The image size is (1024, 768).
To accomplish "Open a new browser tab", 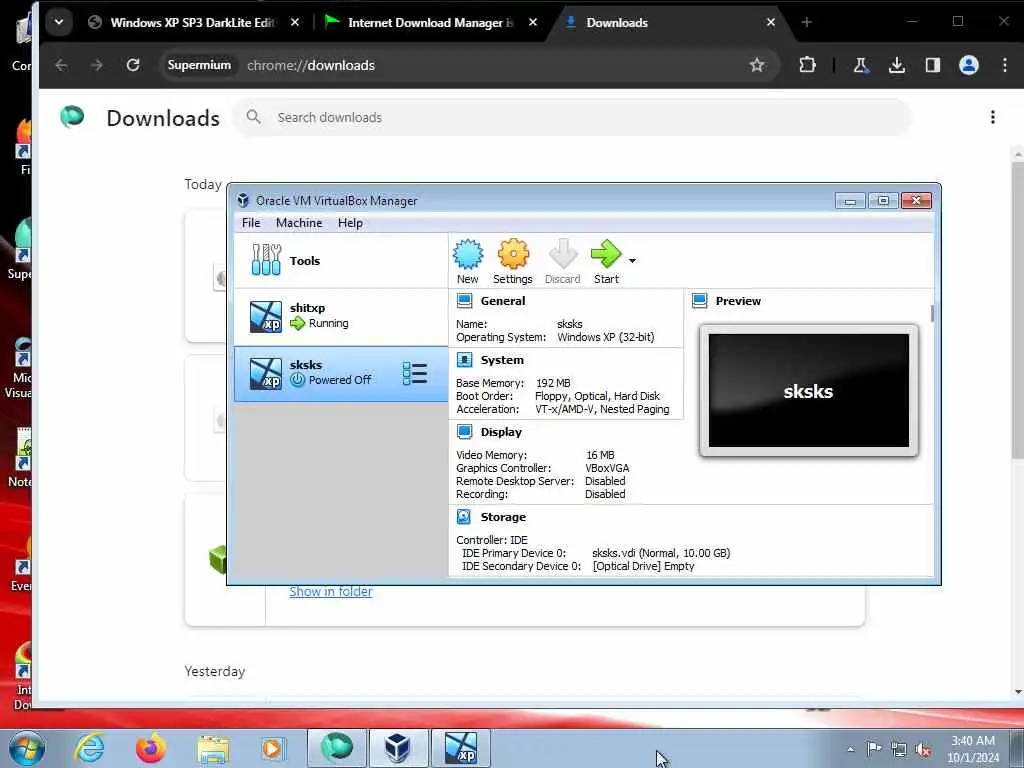I will tap(807, 22).
